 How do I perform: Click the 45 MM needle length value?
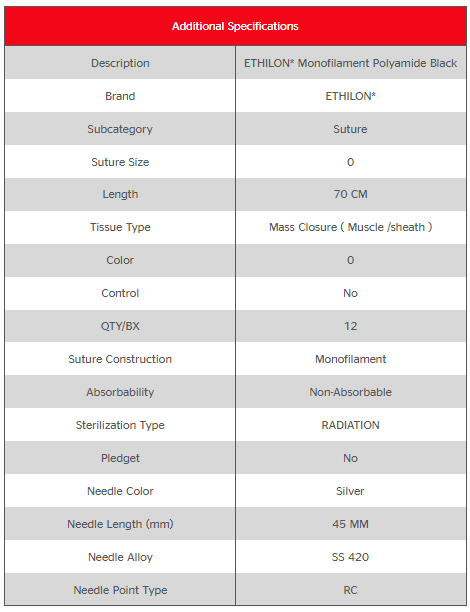click(x=351, y=524)
